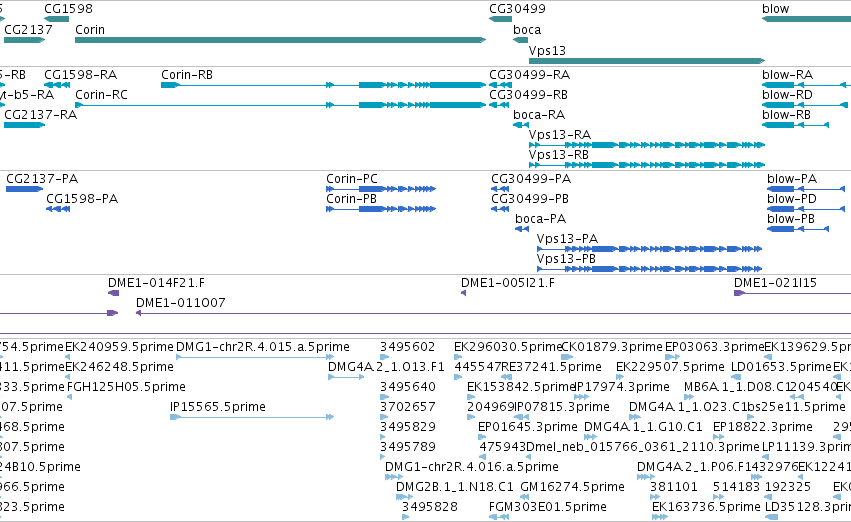Select the 3495640 feature label
Image resolution: width=851 pixels, height=522 pixels.
click(408, 387)
